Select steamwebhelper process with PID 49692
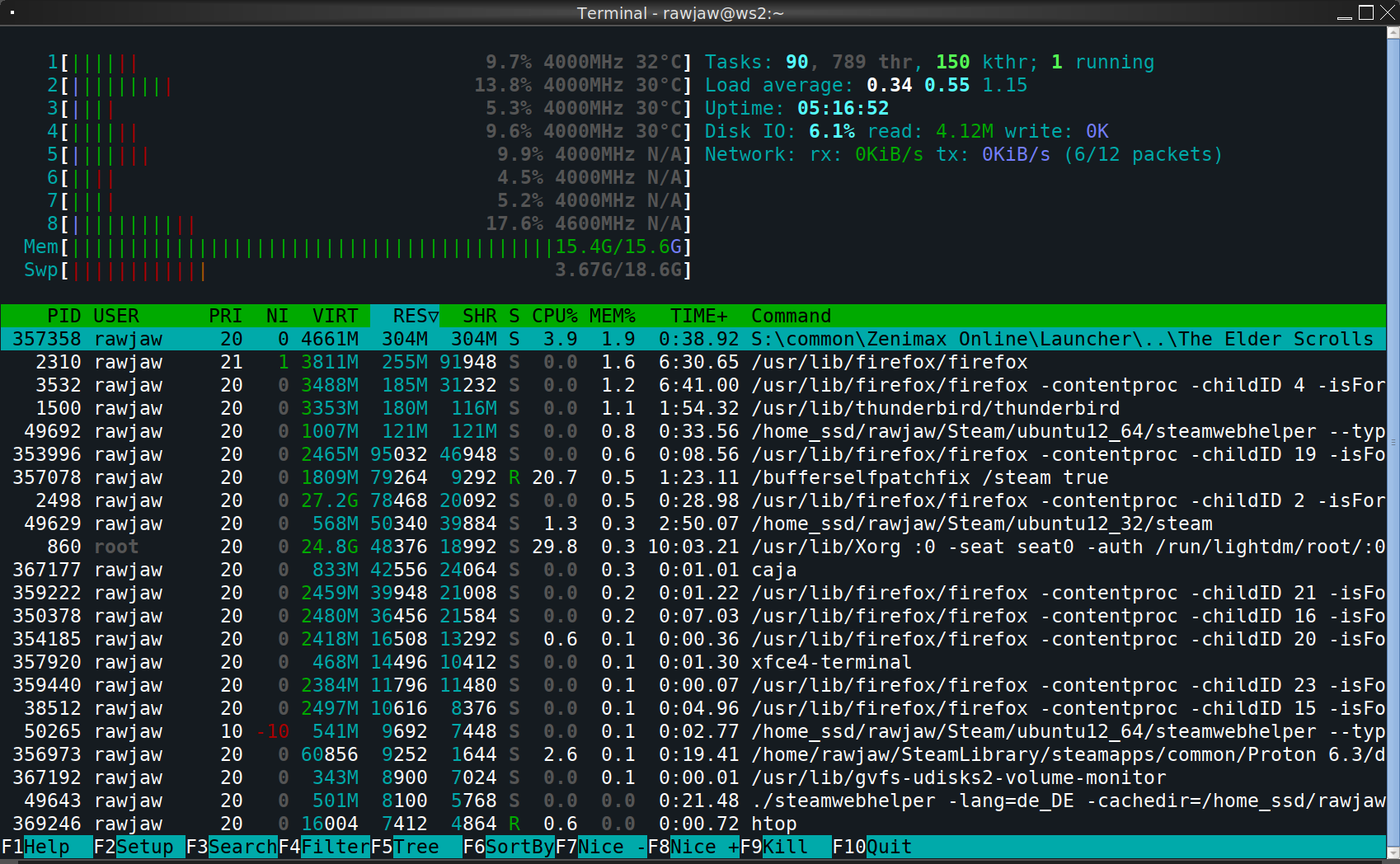The image size is (1400, 864). click(693, 431)
